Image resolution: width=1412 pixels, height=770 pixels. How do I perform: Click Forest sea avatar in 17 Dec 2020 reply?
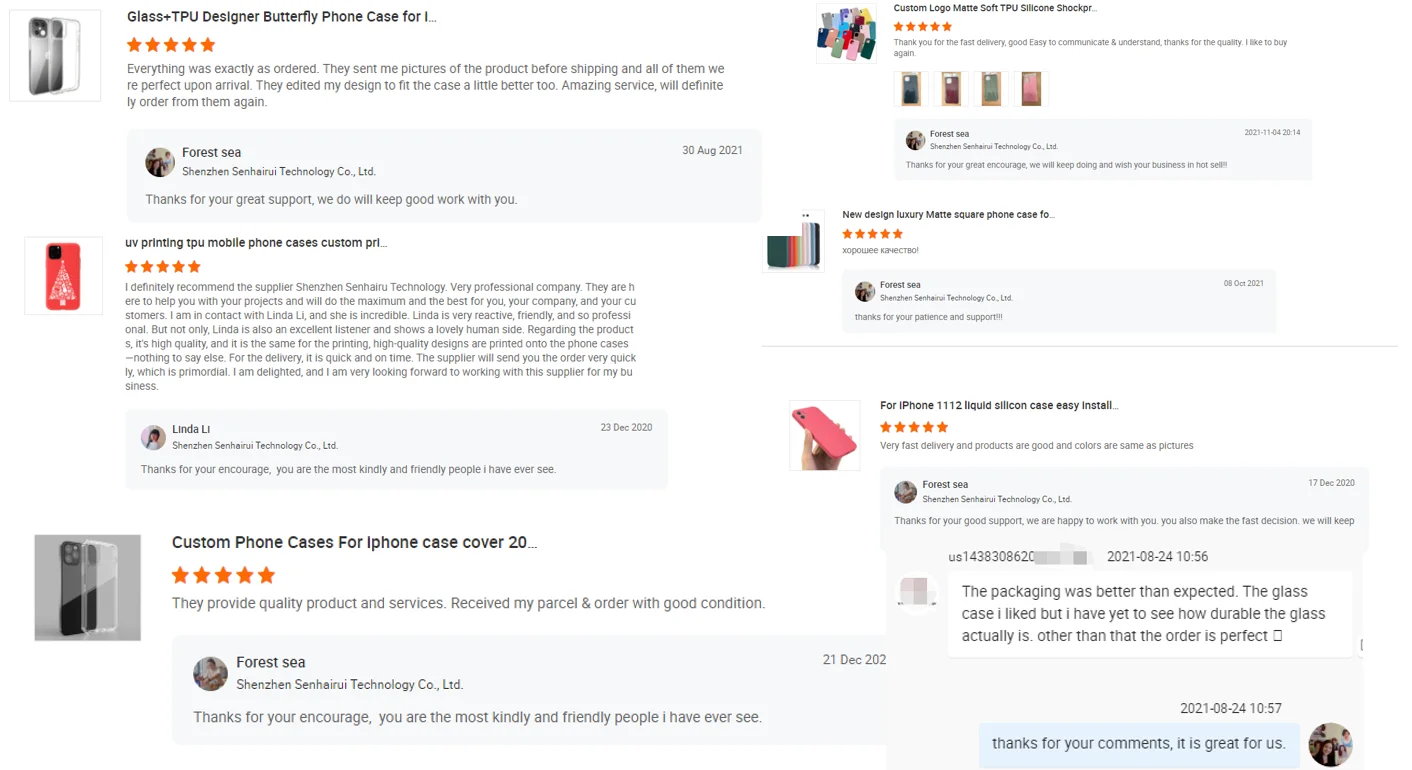pos(906,491)
